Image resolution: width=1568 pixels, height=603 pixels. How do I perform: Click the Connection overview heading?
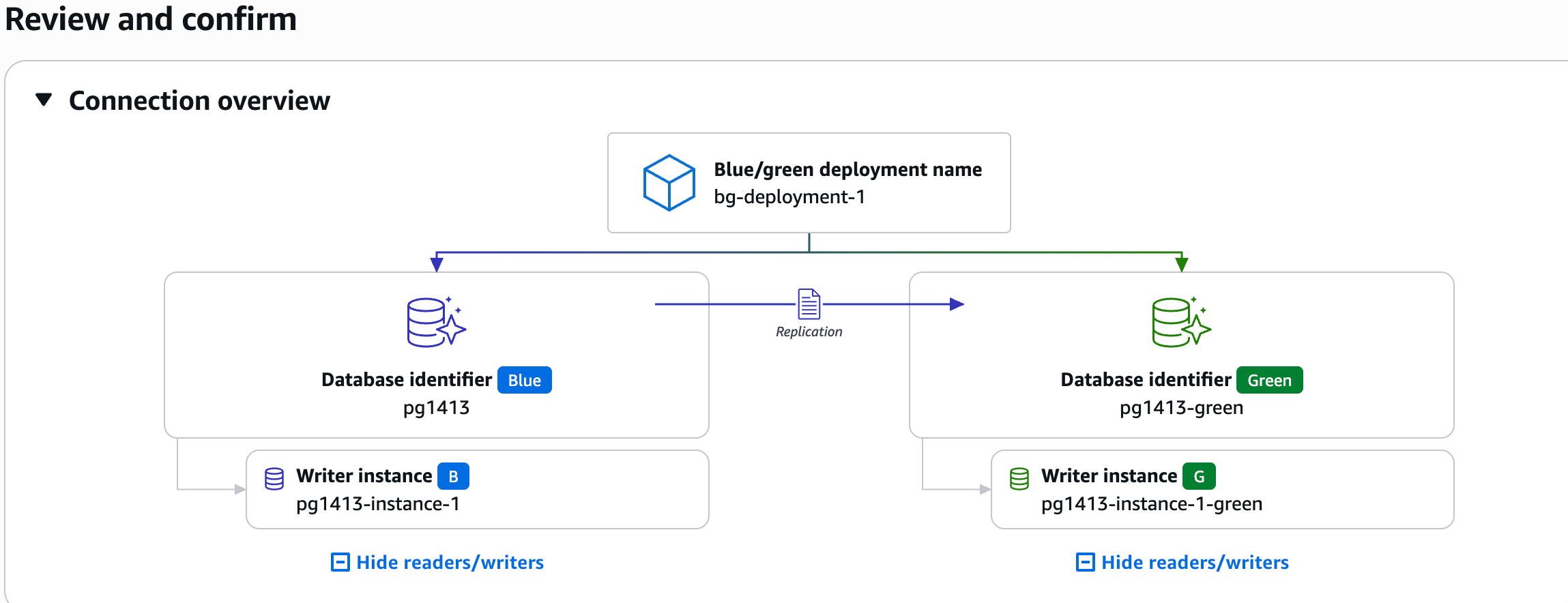pos(199,101)
